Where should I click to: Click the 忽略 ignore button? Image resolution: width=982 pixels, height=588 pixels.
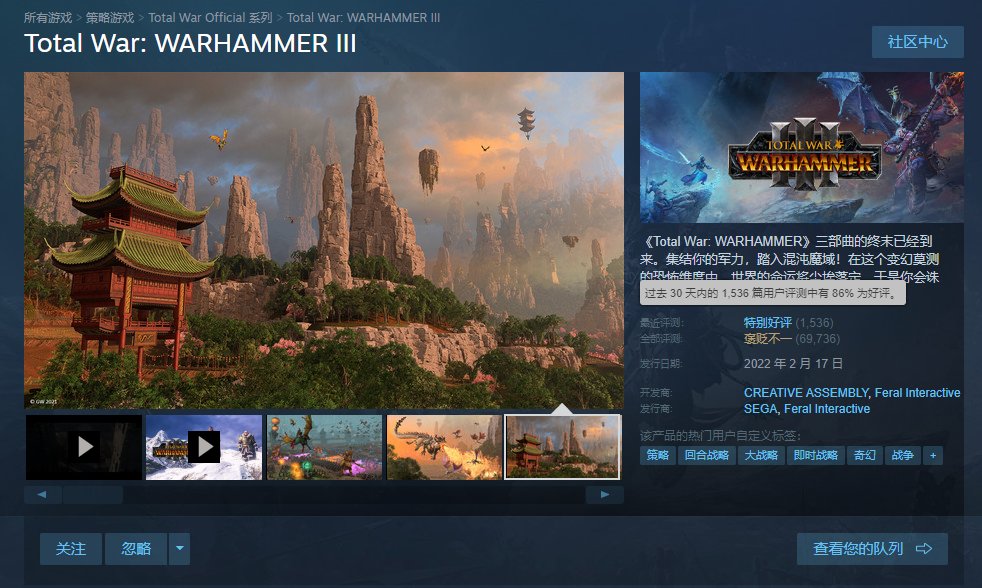coord(136,549)
